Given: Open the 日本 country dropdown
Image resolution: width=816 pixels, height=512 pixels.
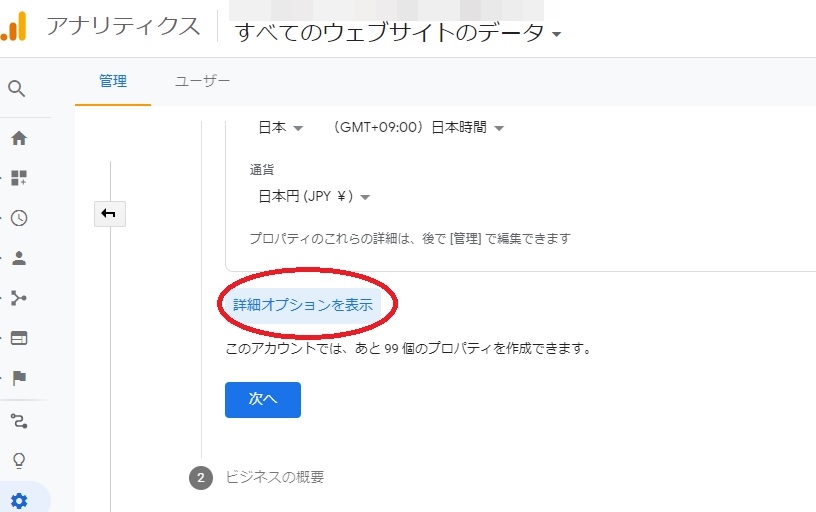Looking at the screenshot, I should pyautogui.click(x=280, y=128).
